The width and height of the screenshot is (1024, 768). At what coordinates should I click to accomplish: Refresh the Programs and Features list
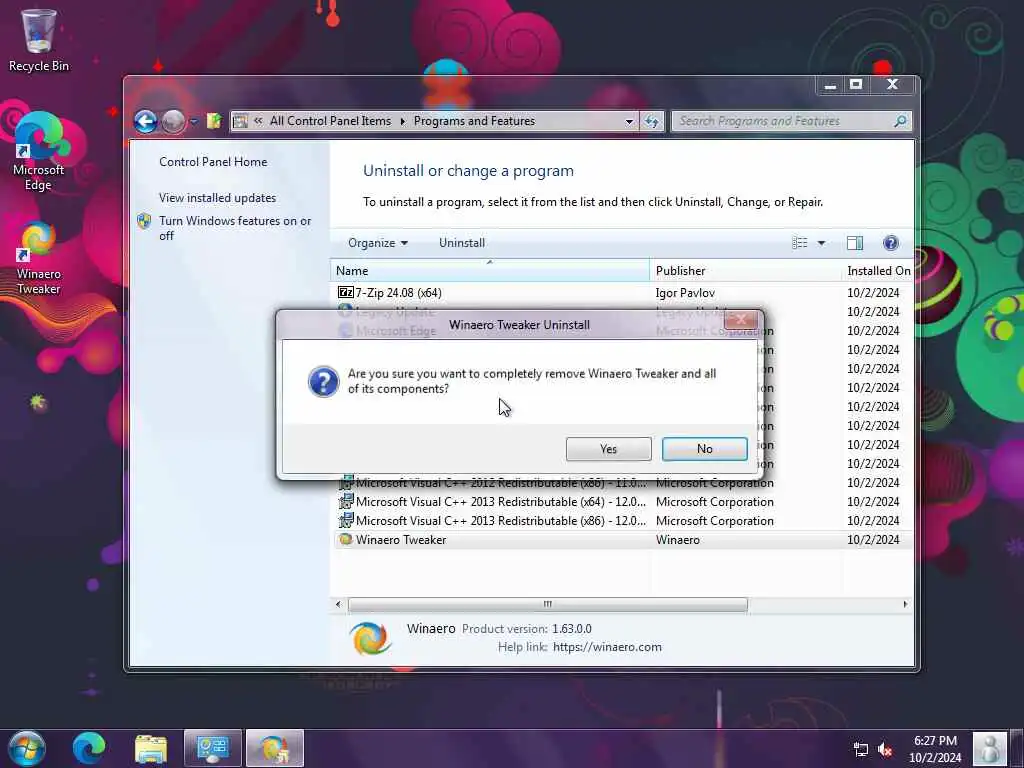pos(652,121)
